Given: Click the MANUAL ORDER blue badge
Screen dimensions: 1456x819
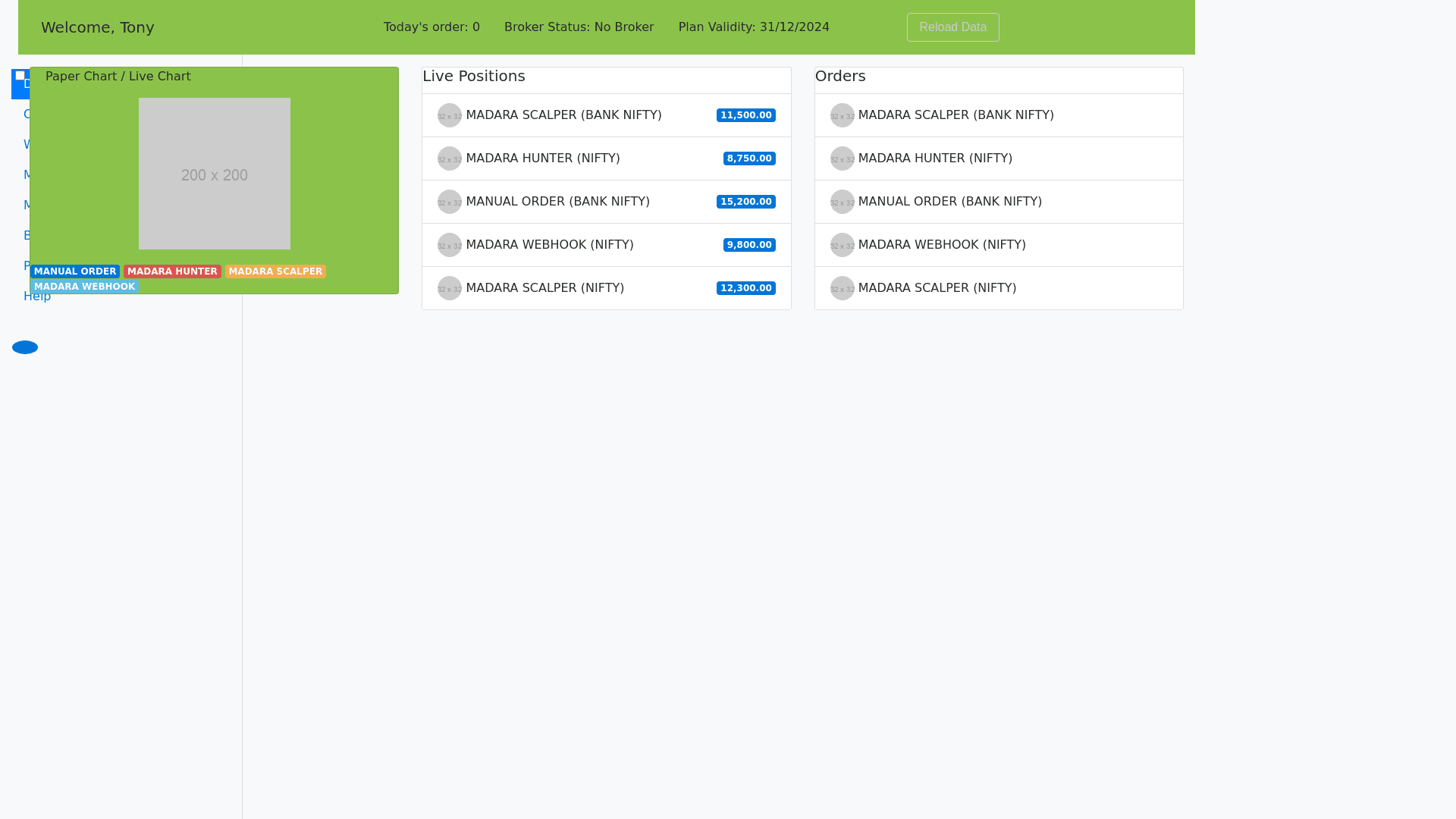Looking at the screenshot, I should 75,271.
